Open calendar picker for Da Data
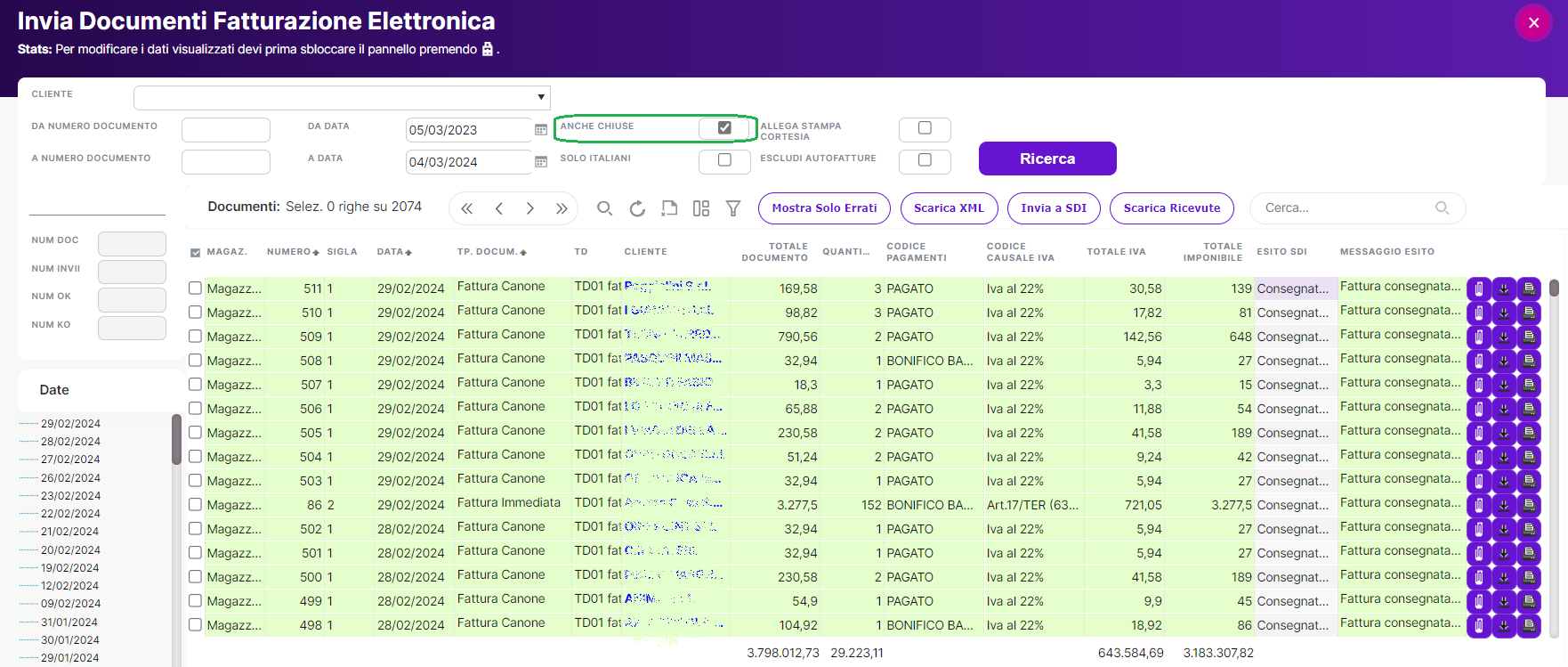This screenshot has width=1568, height=667. tap(541, 130)
